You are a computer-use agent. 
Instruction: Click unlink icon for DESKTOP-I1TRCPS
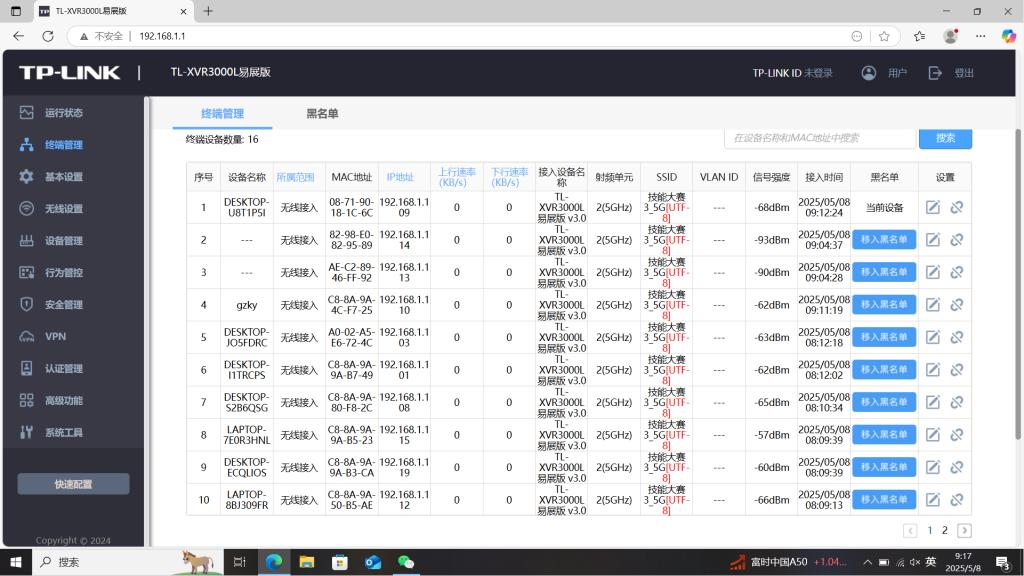click(x=957, y=370)
